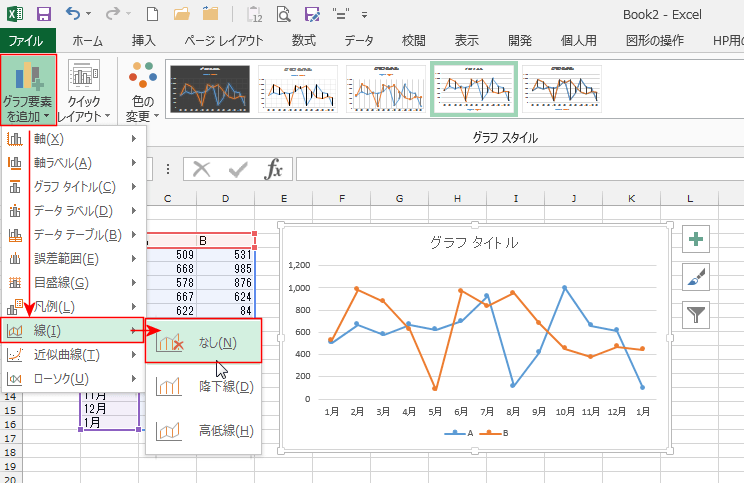Expand the 誤差範囲(E) submenu
The height and width of the screenshot is (483, 744).
coord(73,259)
